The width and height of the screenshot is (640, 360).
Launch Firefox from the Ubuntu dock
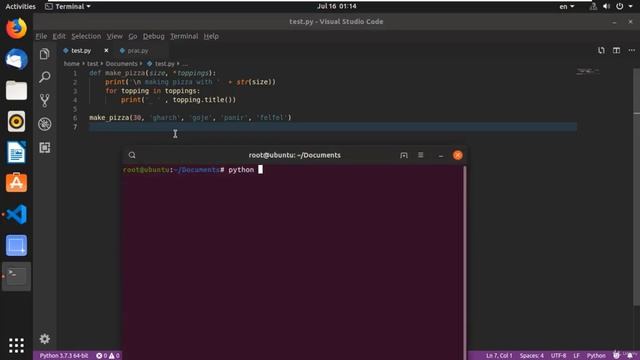click(x=16, y=29)
